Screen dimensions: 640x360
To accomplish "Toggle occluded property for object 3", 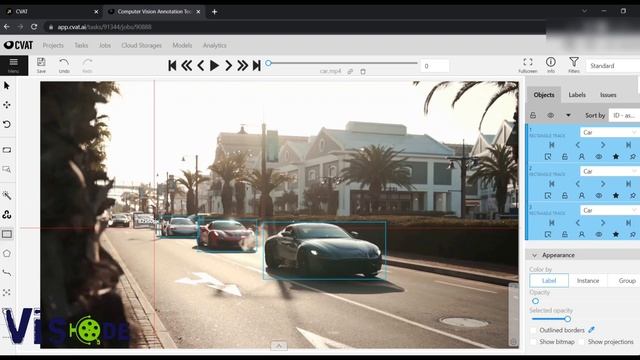I will [582, 234].
